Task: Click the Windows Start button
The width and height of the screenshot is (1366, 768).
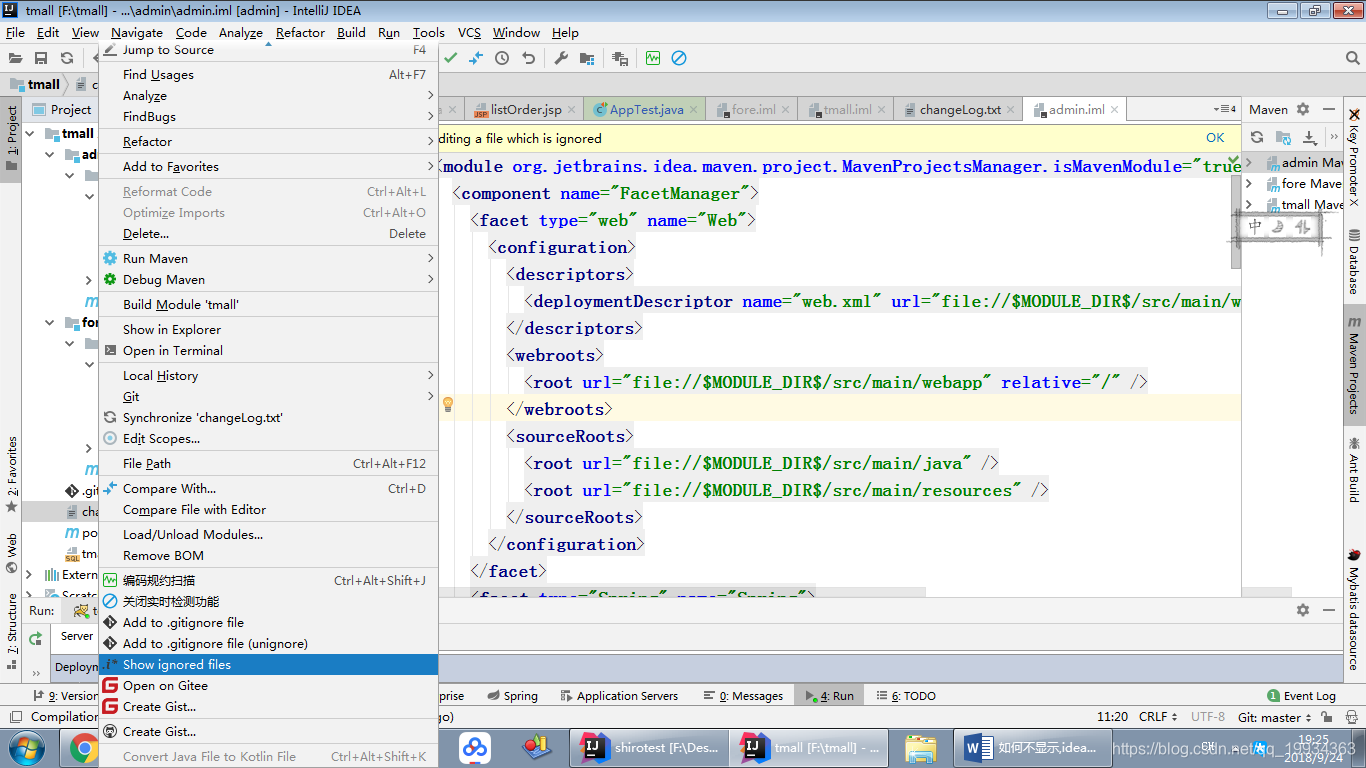Action: 26,747
